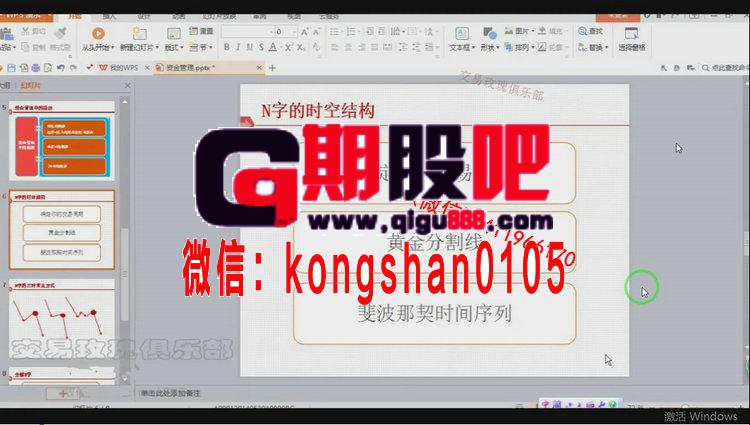Toggle Underline formatting

coord(250,47)
